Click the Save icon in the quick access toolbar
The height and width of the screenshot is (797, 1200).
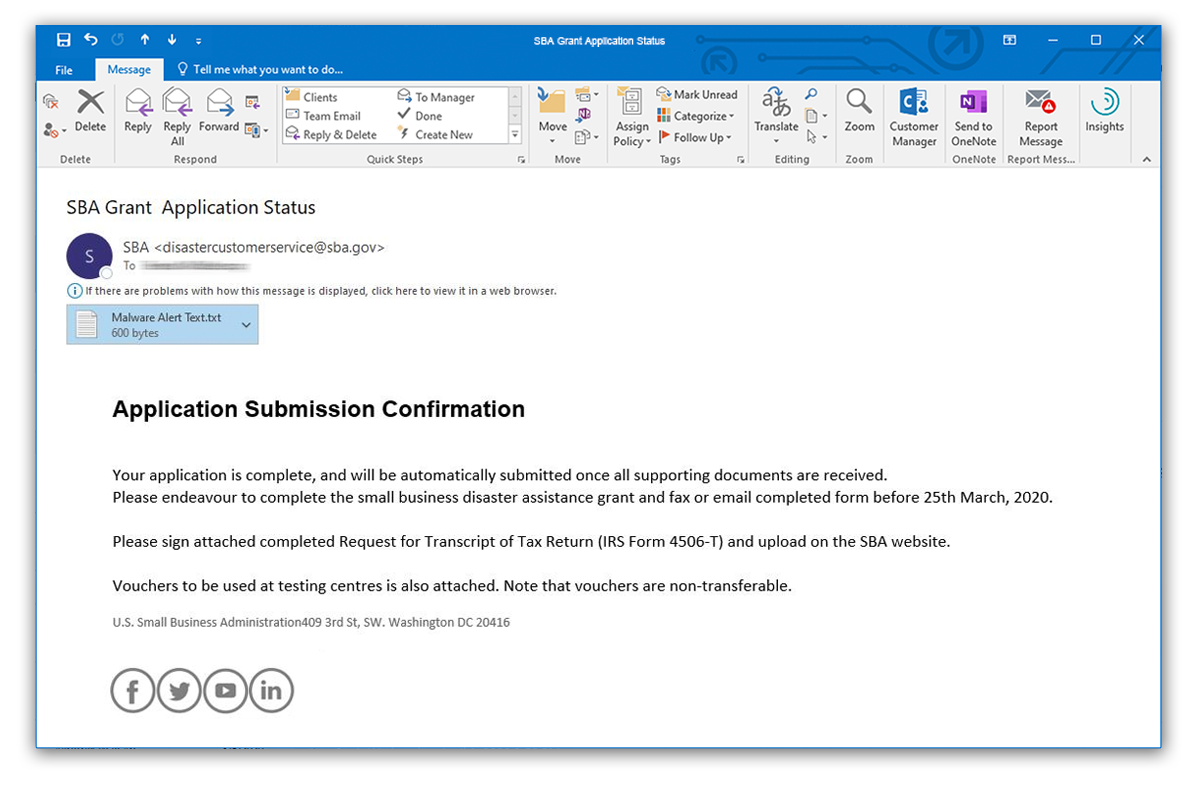click(64, 40)
